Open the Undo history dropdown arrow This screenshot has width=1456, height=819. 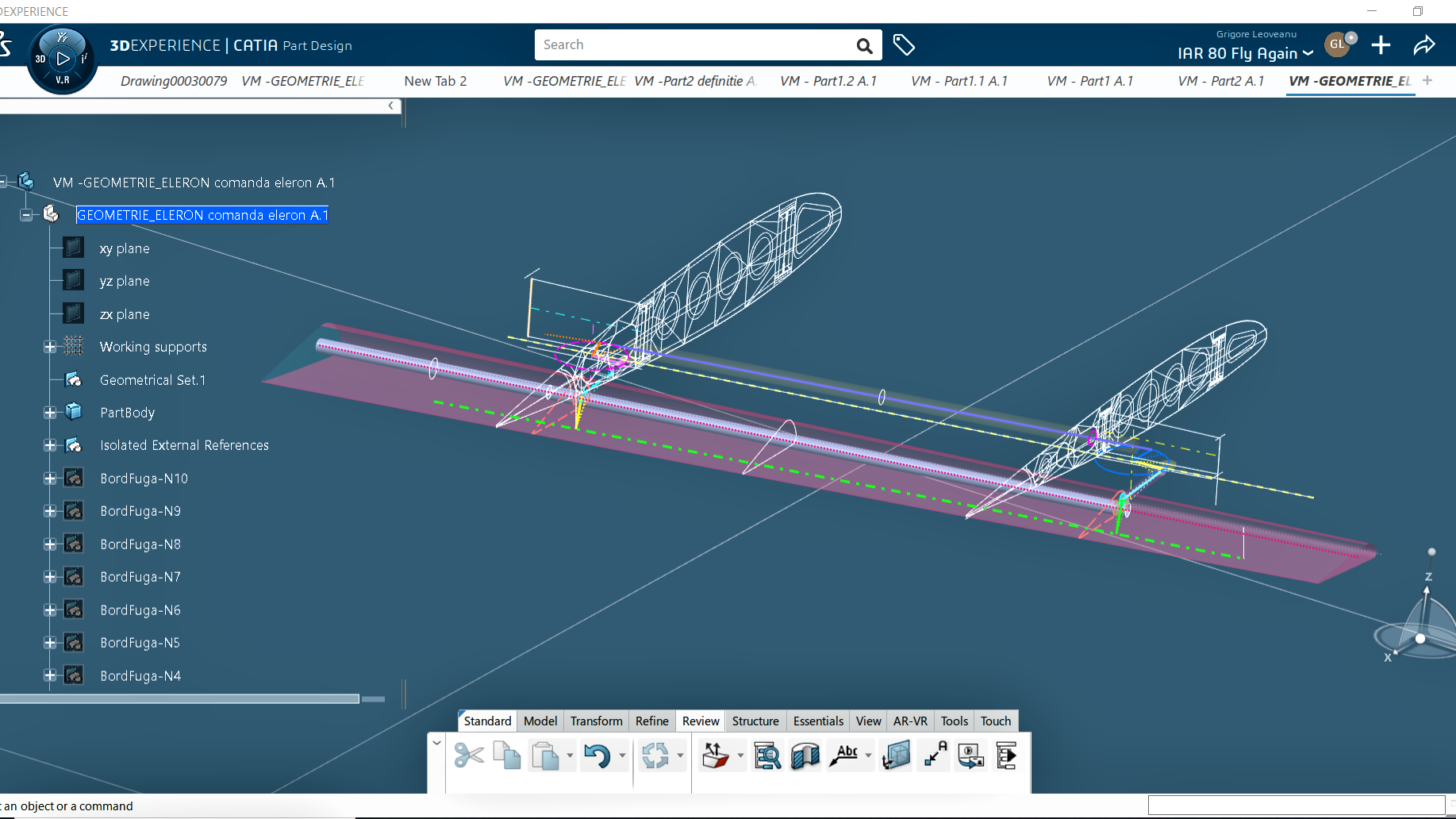tap(622, 756)
